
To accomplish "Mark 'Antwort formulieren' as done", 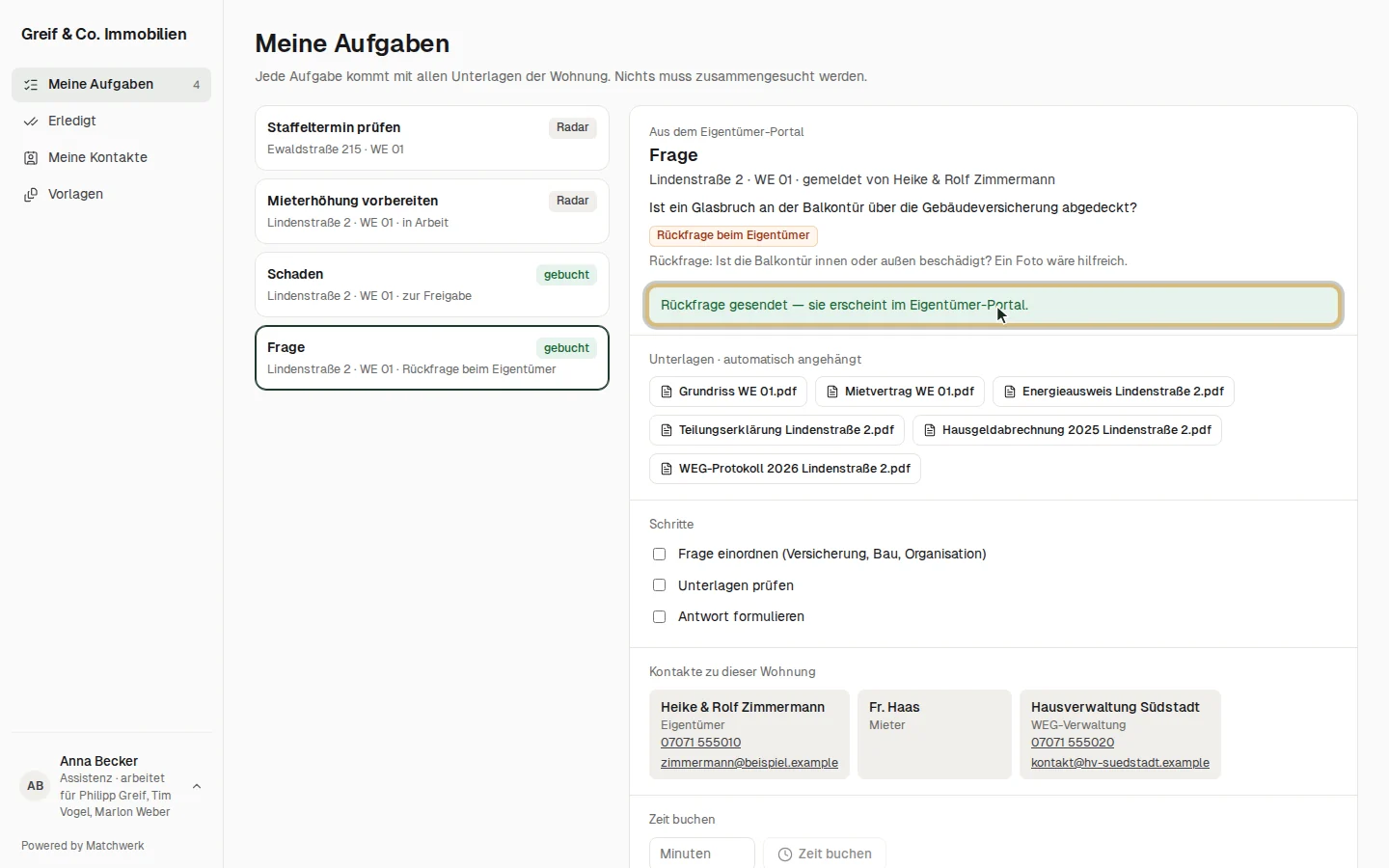I will [660, 617].
